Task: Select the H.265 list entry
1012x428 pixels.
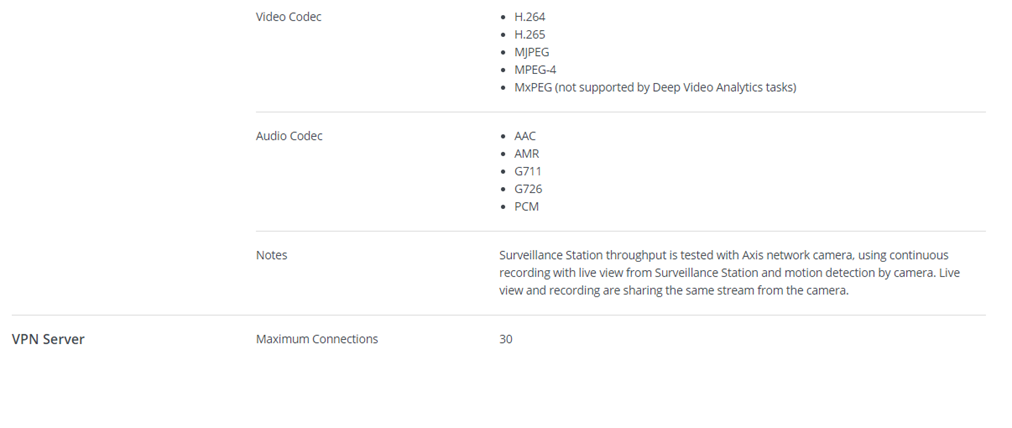Action: (x=529, y=34)
